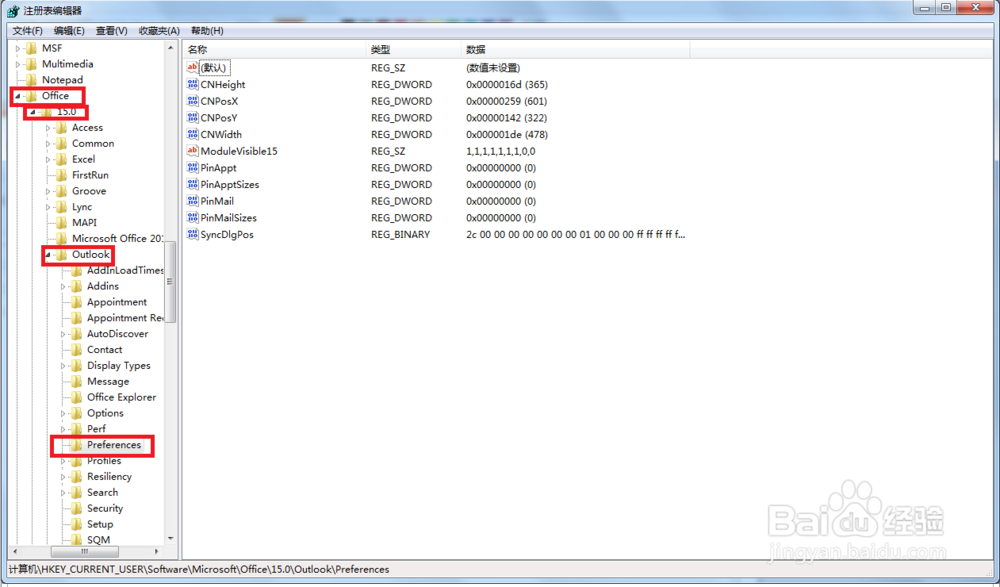Select the Perf key in tree

click(x=96, y=429)
